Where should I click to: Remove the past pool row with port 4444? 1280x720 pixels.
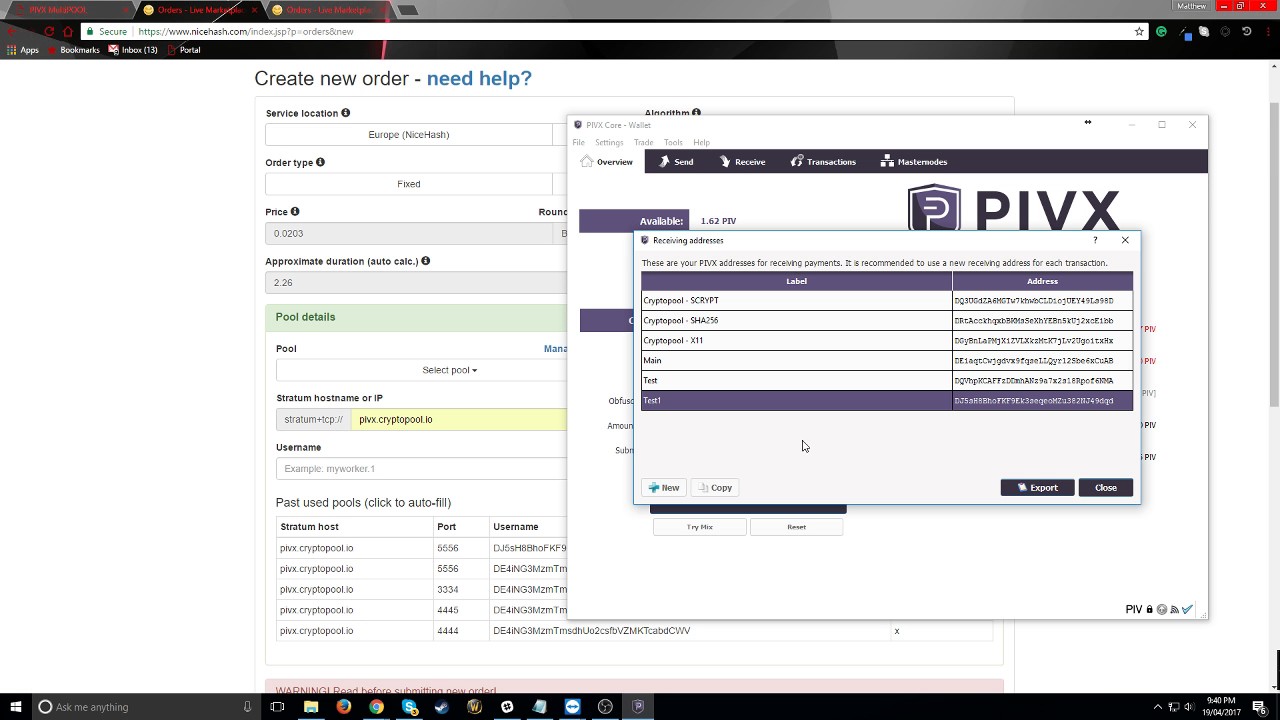point(897,631)
